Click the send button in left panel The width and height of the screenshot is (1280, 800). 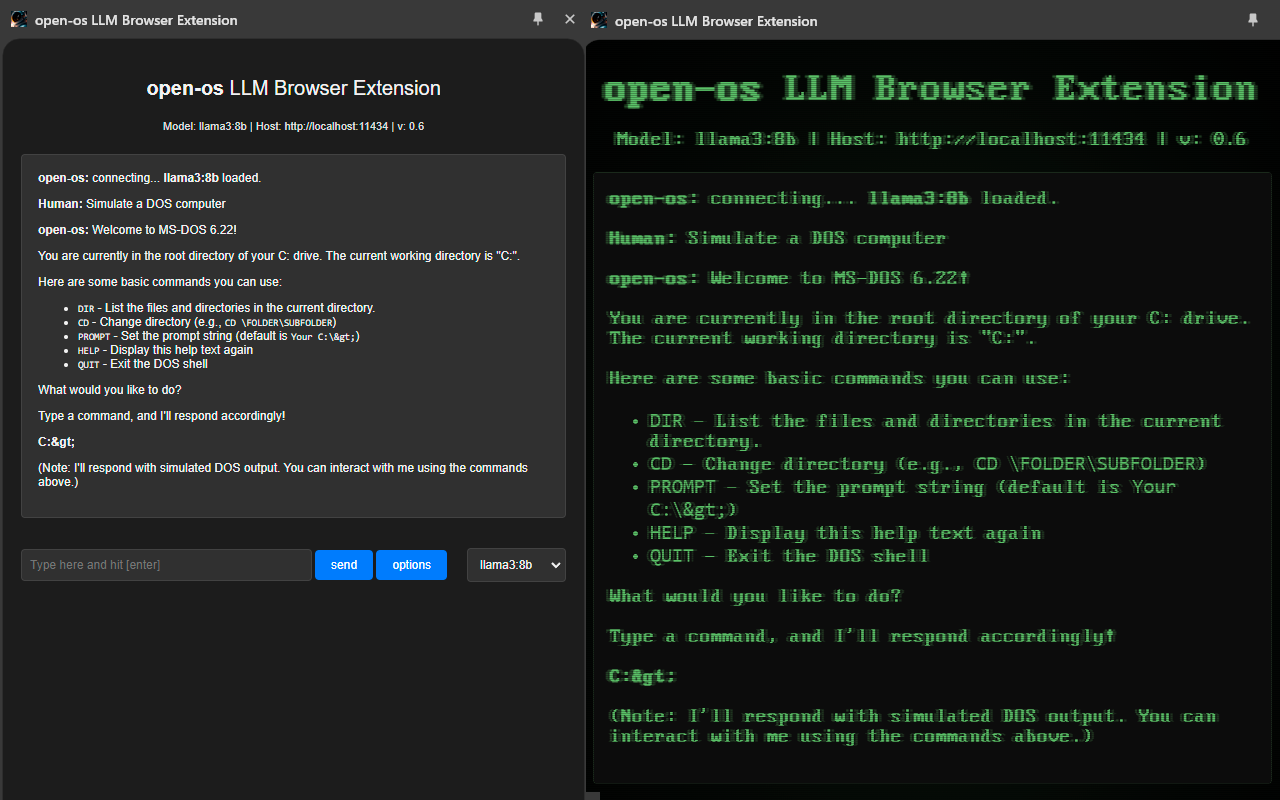tap(344, 565)
